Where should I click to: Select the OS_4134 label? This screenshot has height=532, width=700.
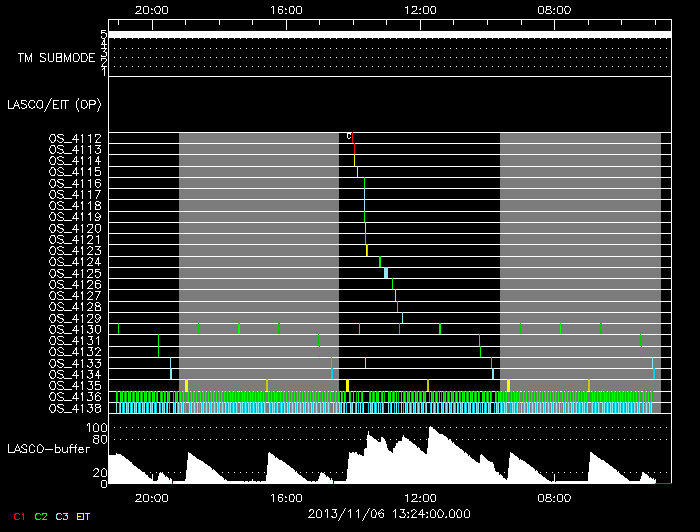[75, 374]
